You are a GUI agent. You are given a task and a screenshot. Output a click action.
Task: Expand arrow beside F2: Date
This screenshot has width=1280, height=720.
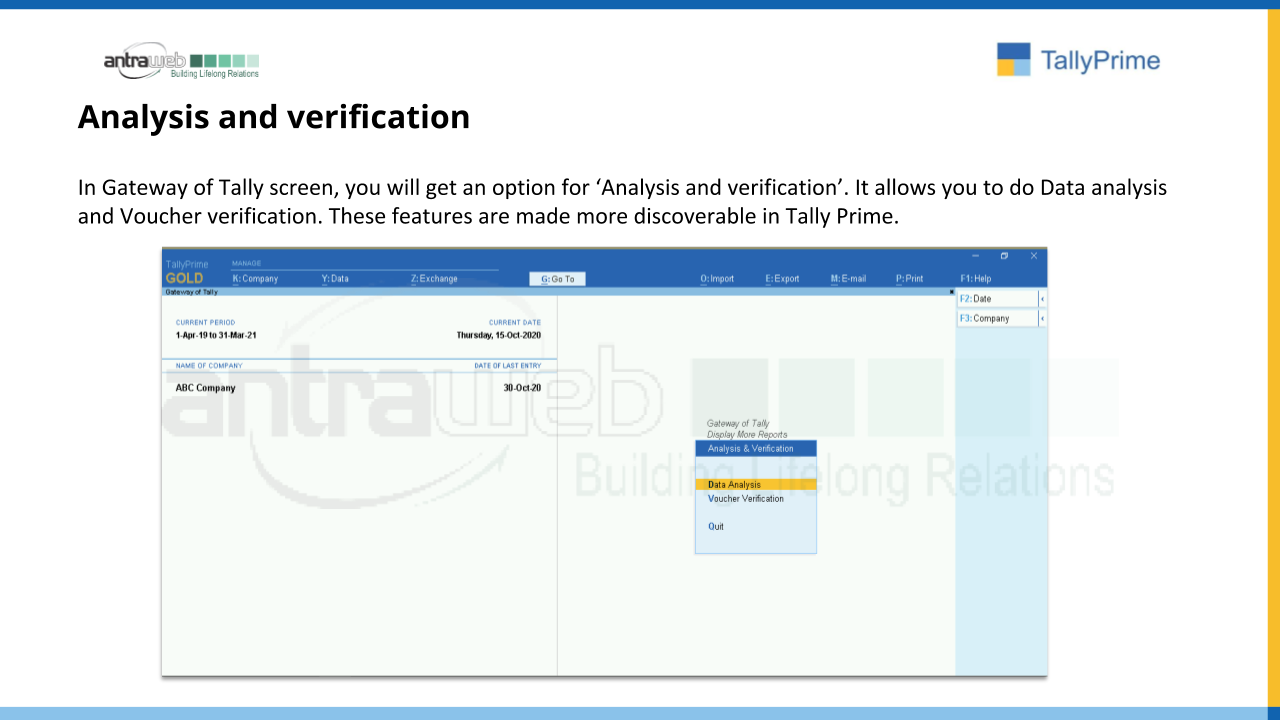pos(1043,299)
